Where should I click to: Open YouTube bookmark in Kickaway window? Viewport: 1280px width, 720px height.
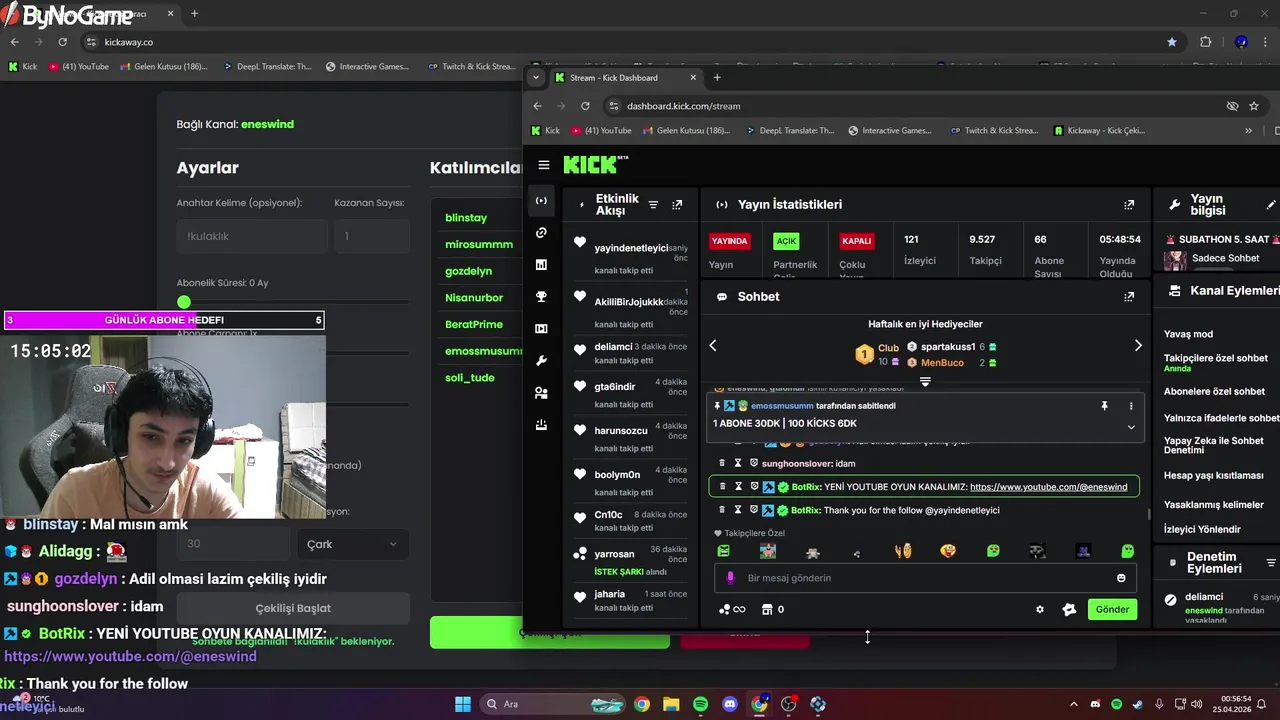[79, 67]
